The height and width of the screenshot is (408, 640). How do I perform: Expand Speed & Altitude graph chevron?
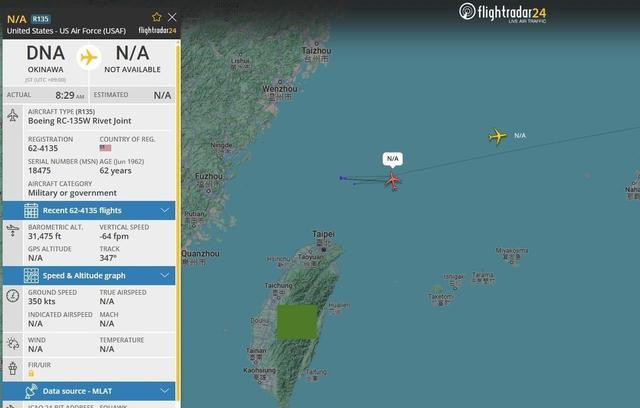[164, 275]
